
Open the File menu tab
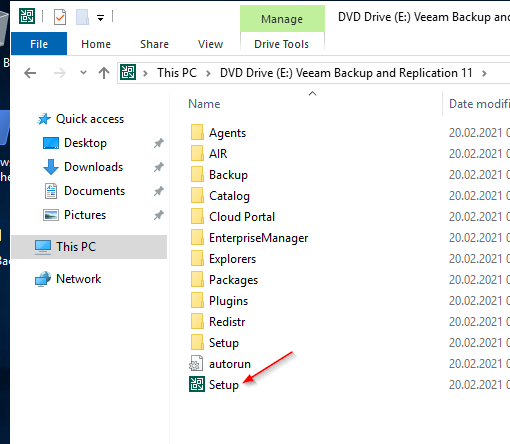[39, 44]
